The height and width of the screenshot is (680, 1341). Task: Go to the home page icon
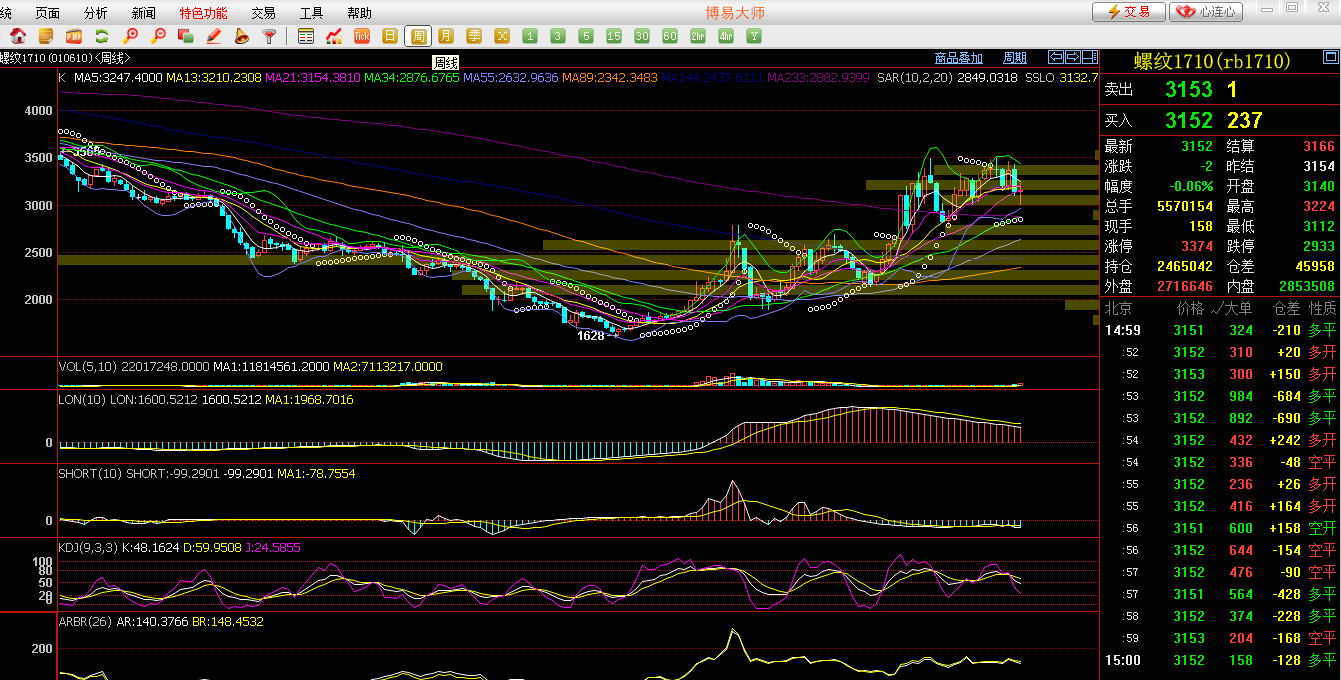(x=17, y=36)
